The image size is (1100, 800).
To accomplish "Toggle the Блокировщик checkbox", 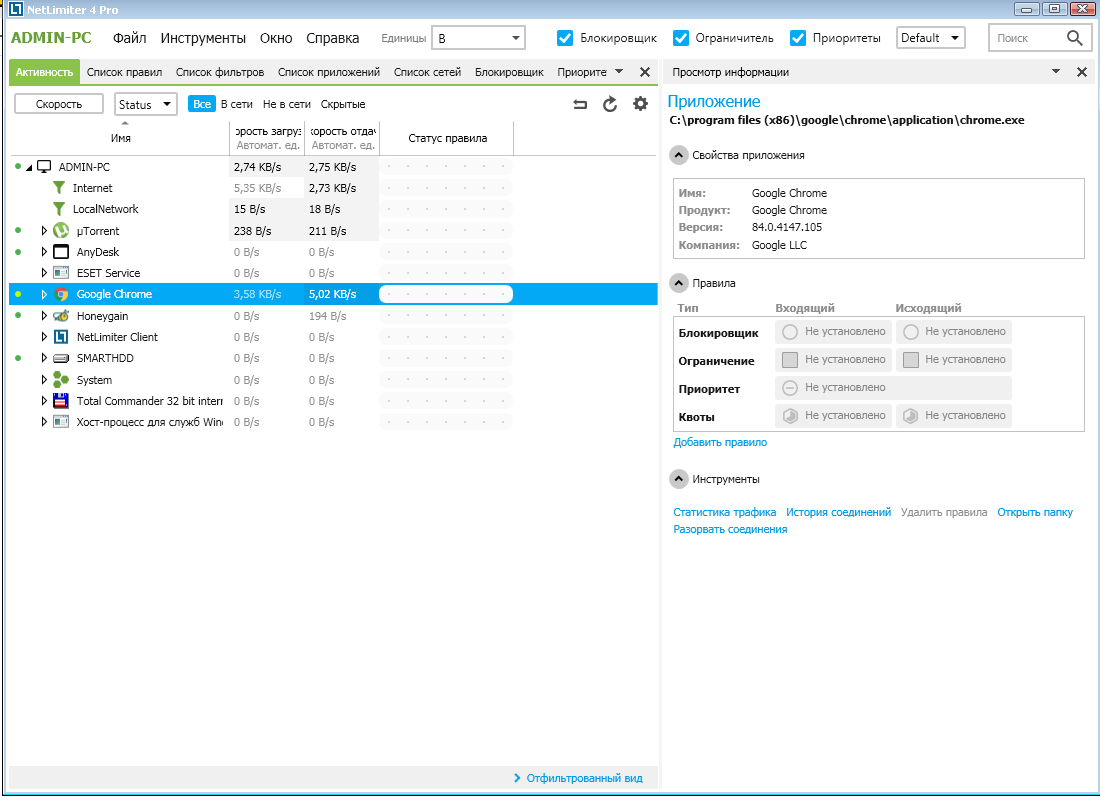I will 565,38.
